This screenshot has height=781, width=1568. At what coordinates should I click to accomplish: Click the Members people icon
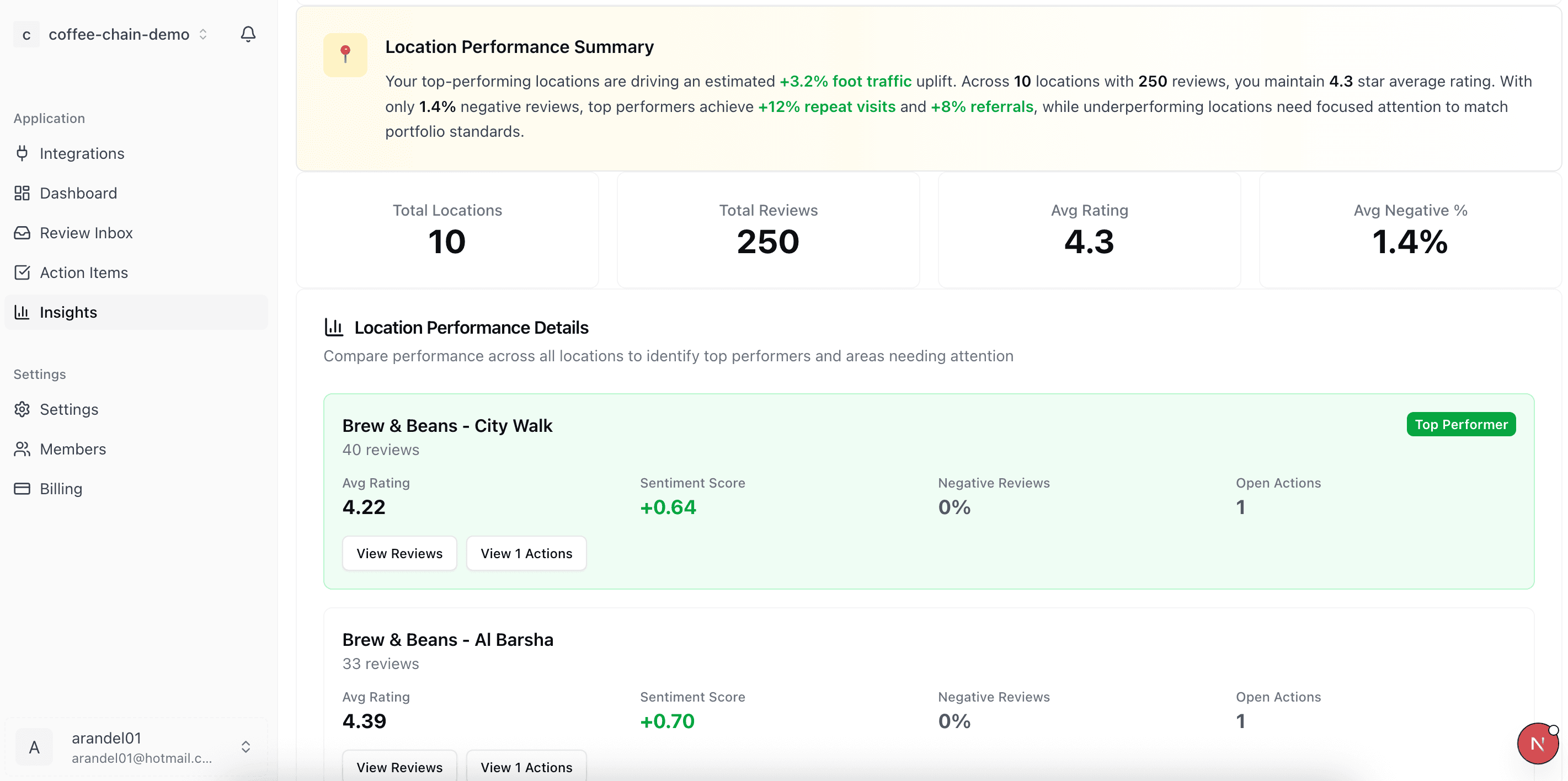coord(22,448)
